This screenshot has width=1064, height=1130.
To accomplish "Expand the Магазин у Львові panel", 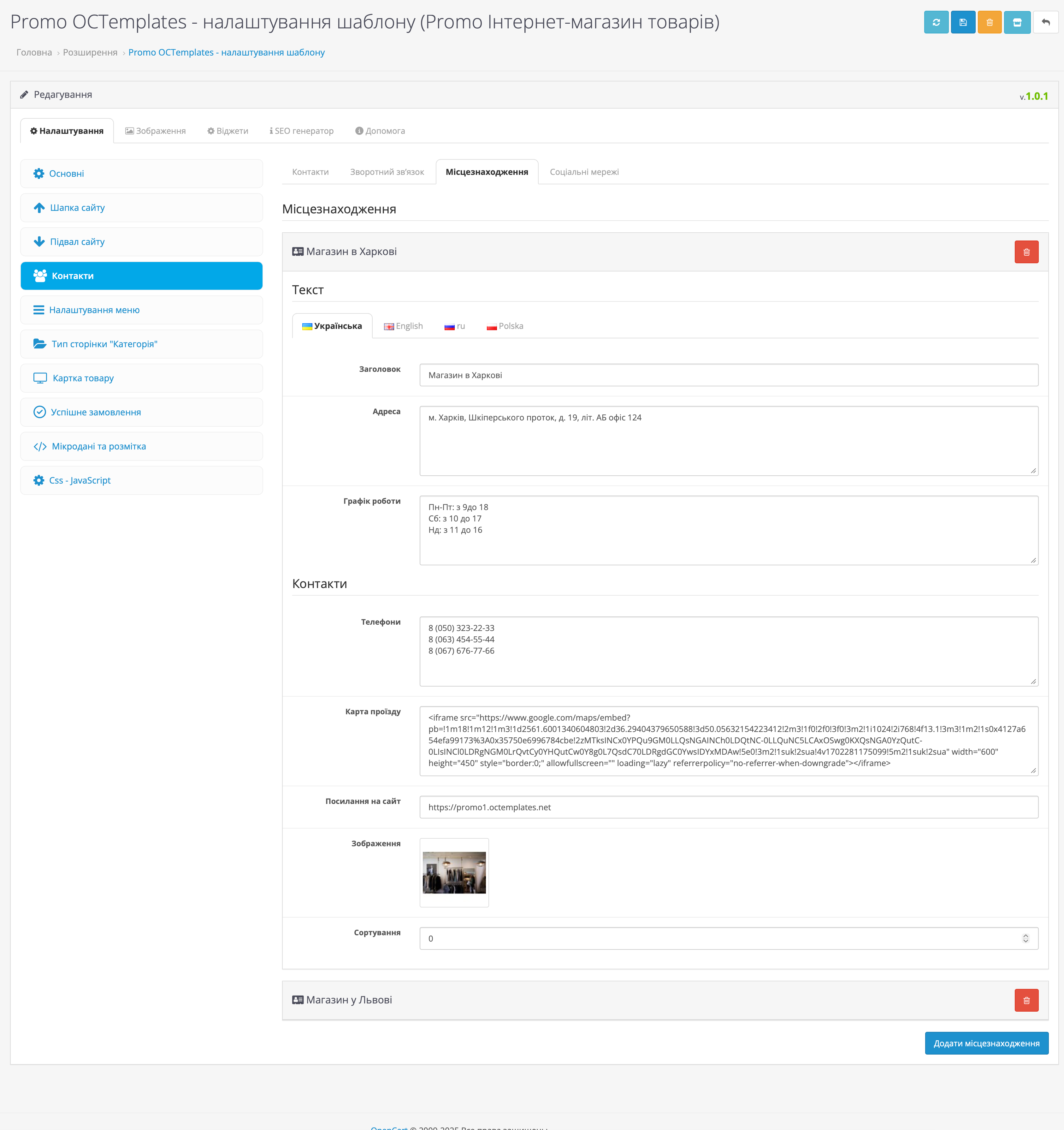I will (x=349, y=1000).
